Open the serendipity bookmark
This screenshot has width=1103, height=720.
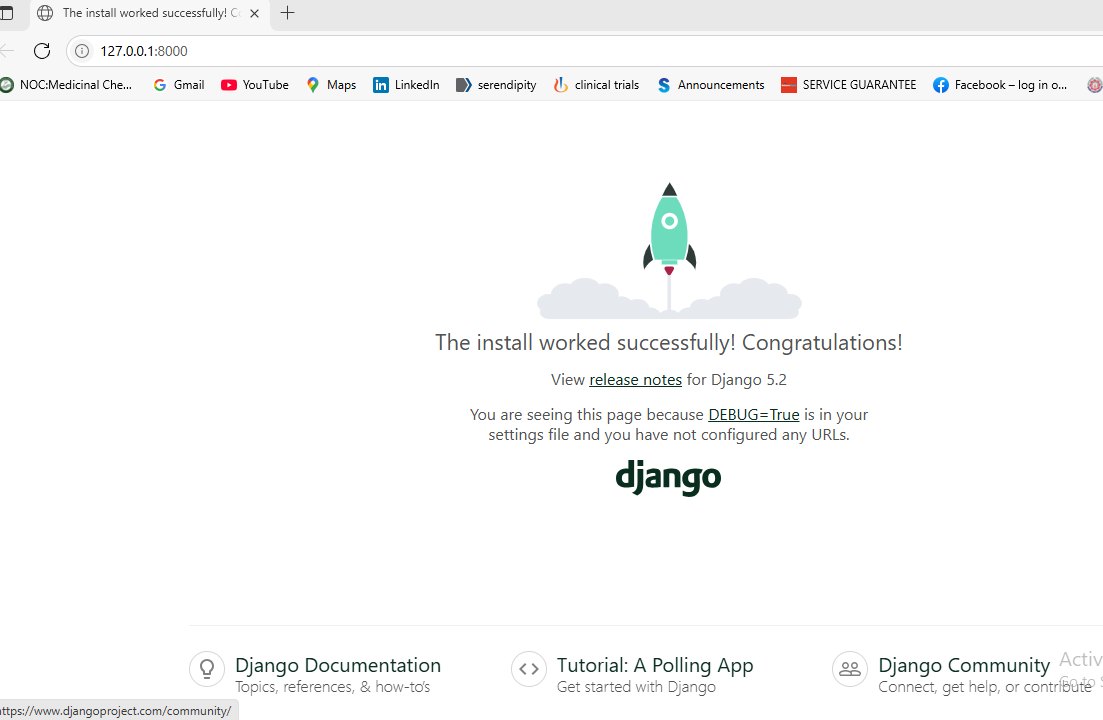pos(496,85)
